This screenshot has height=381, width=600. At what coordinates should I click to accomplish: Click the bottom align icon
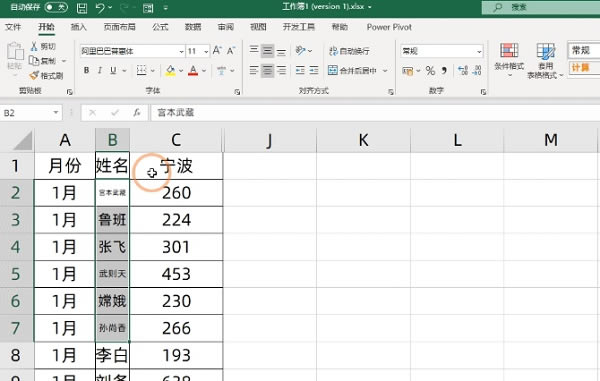281,51
